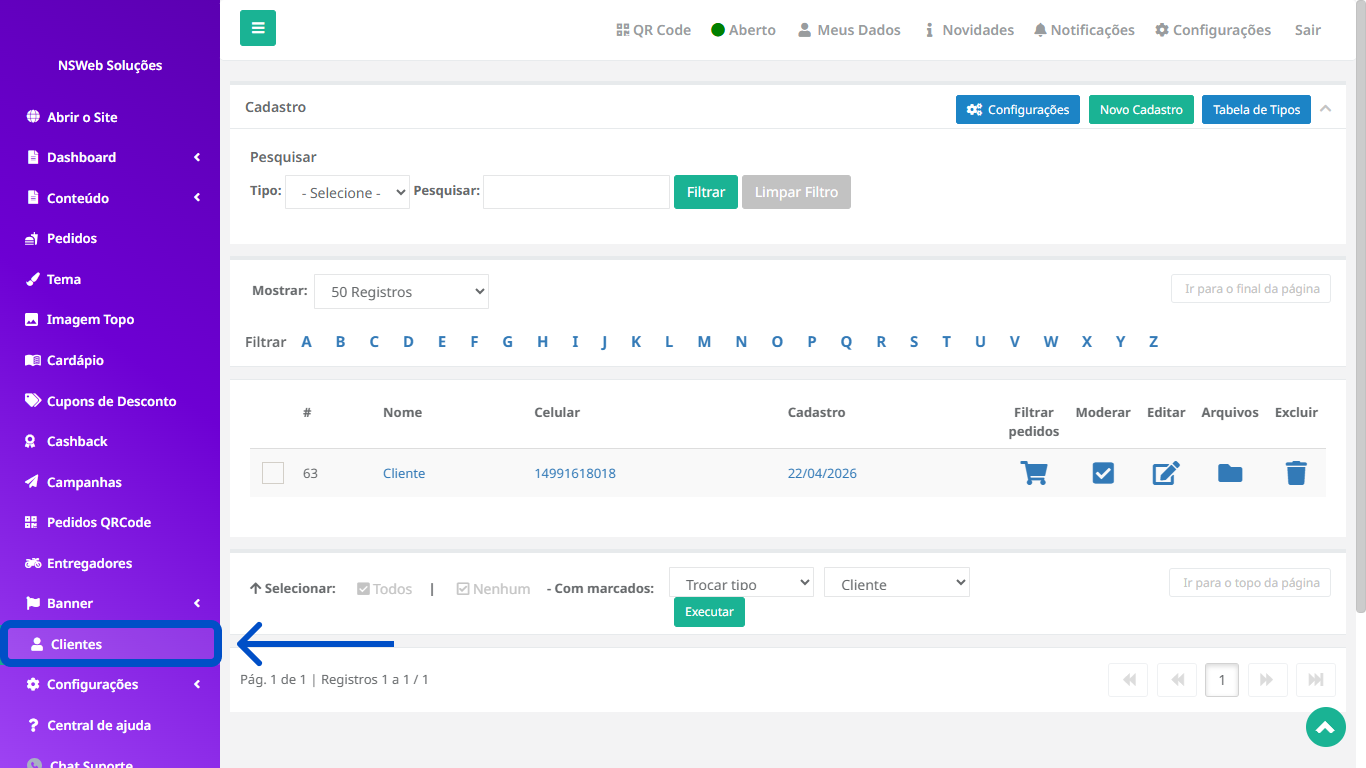The width and height of the screenshot is (1366, 768).
Task: Click the green scroll-to-top round button
Action: click(x=1326, y=727)
